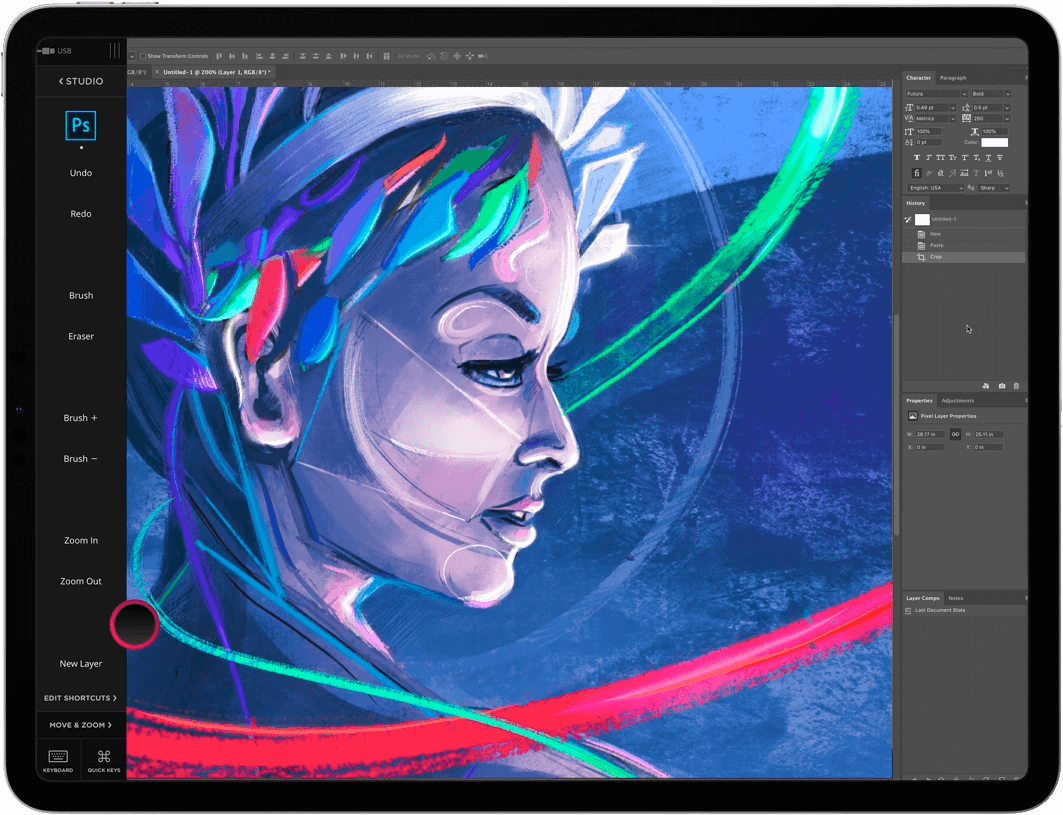Select the Paste history state
The image size is (1063, 815).
pos(963,245)
